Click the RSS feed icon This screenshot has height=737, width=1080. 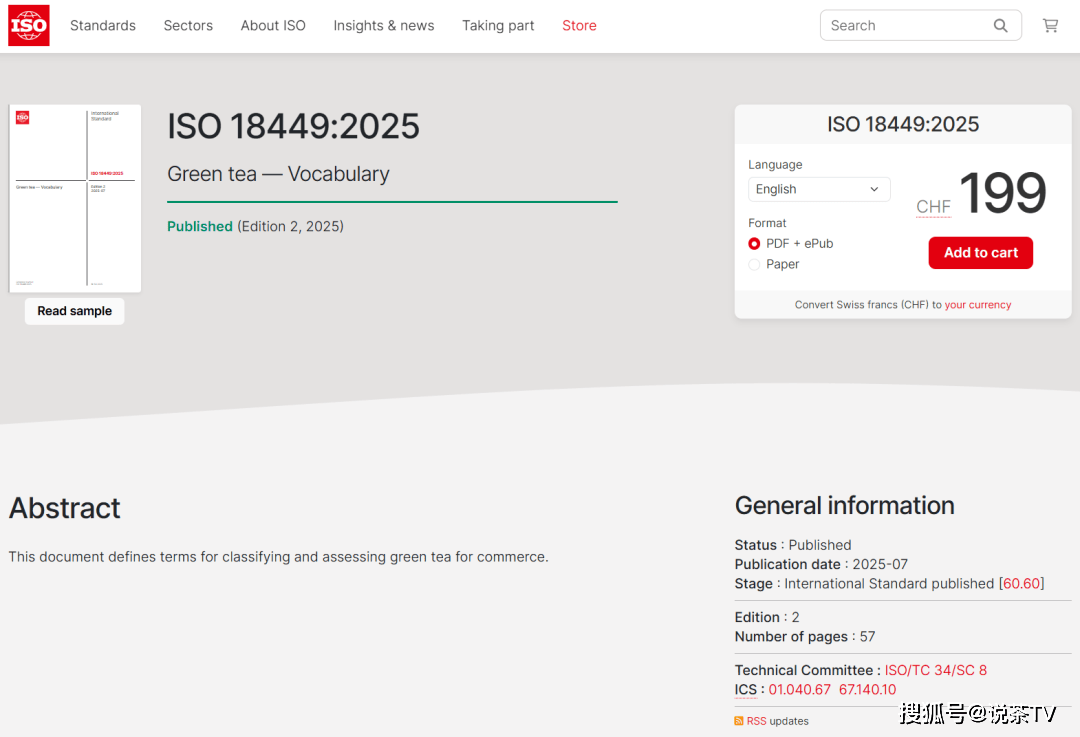click(739, 721)
